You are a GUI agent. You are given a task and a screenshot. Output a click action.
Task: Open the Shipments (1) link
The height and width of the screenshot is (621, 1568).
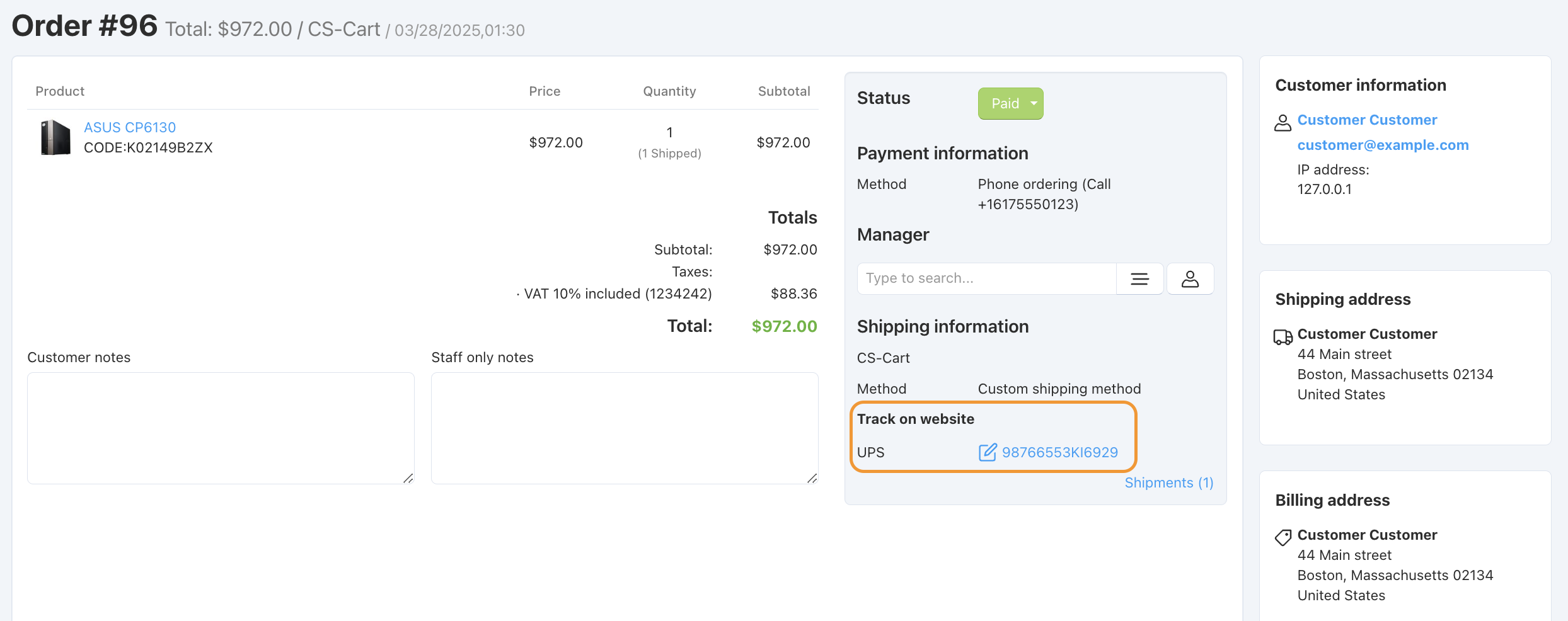(x=1169, y=482)
